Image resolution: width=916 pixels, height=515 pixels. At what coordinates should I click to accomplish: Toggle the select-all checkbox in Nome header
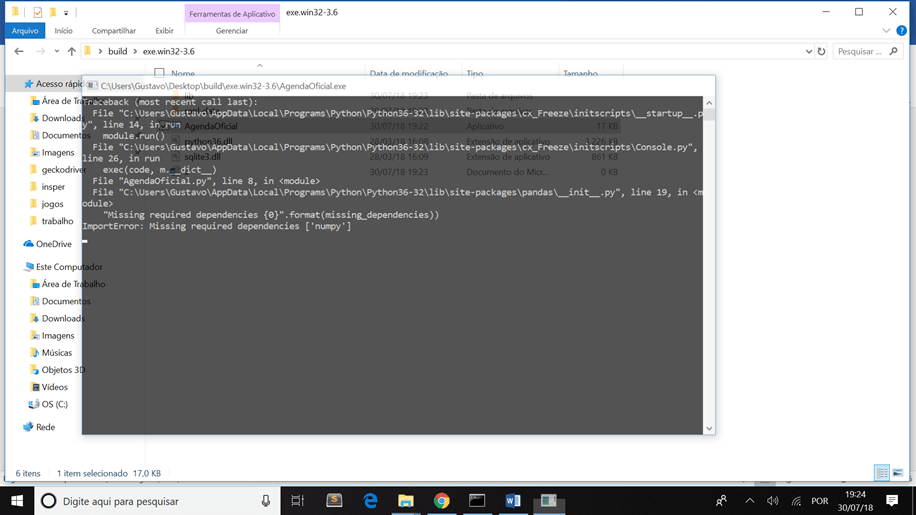pyautogui.click(x=159, y=73)
